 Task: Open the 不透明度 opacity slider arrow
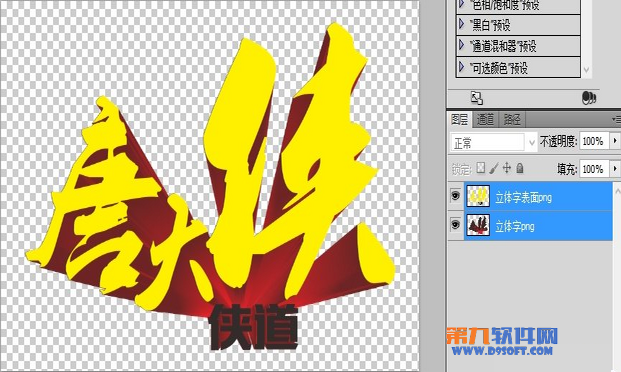(615, 141)
